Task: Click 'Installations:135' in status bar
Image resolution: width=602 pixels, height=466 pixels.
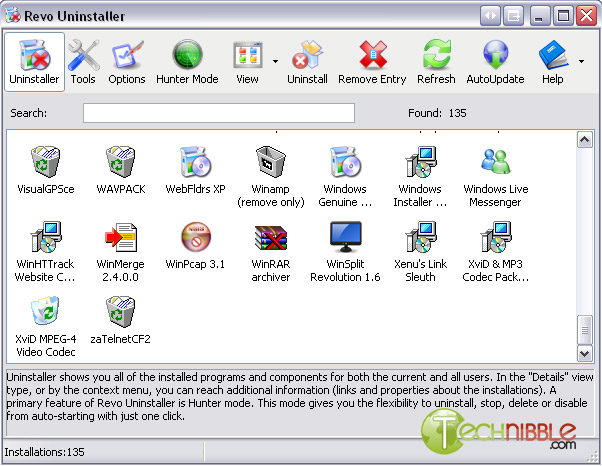Action: coord(45,452)
